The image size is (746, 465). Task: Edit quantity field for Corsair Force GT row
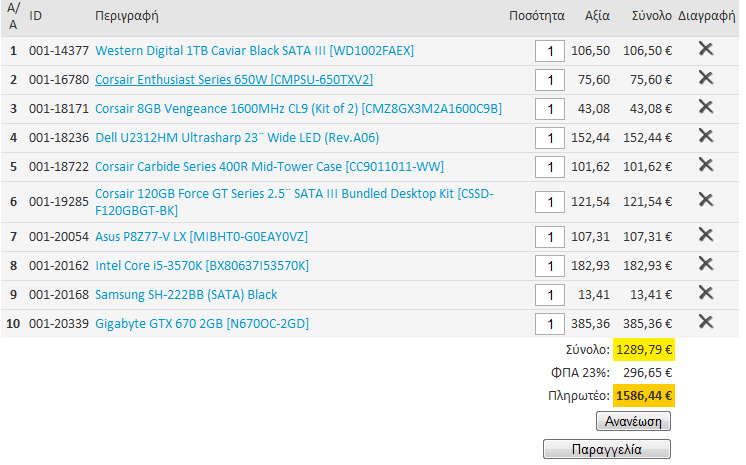(x=550, y=202)
